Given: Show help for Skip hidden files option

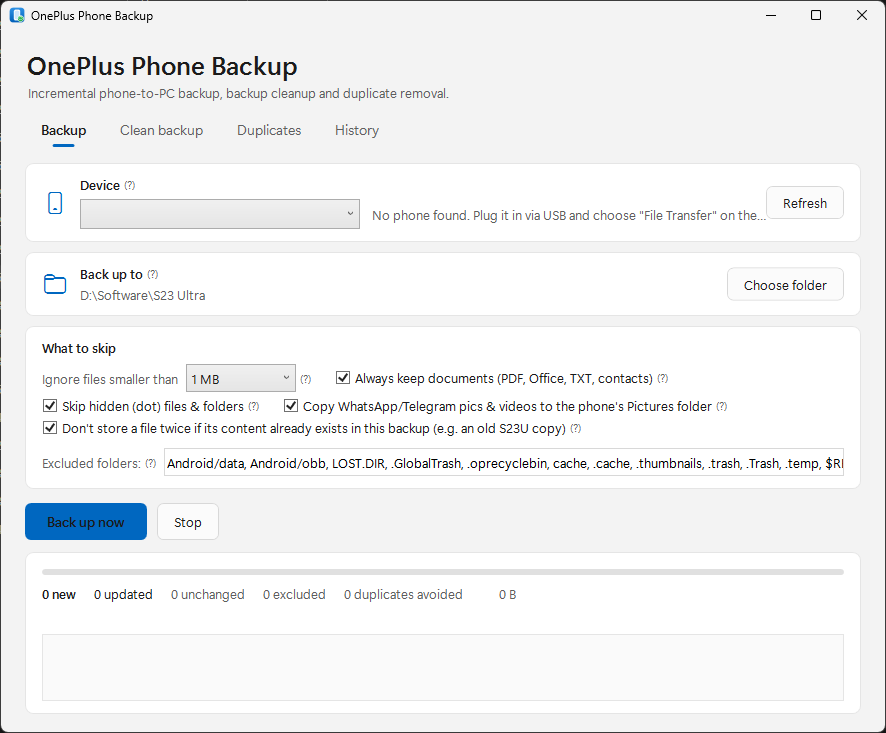Looking at the screenshot, I should [254, 406].
